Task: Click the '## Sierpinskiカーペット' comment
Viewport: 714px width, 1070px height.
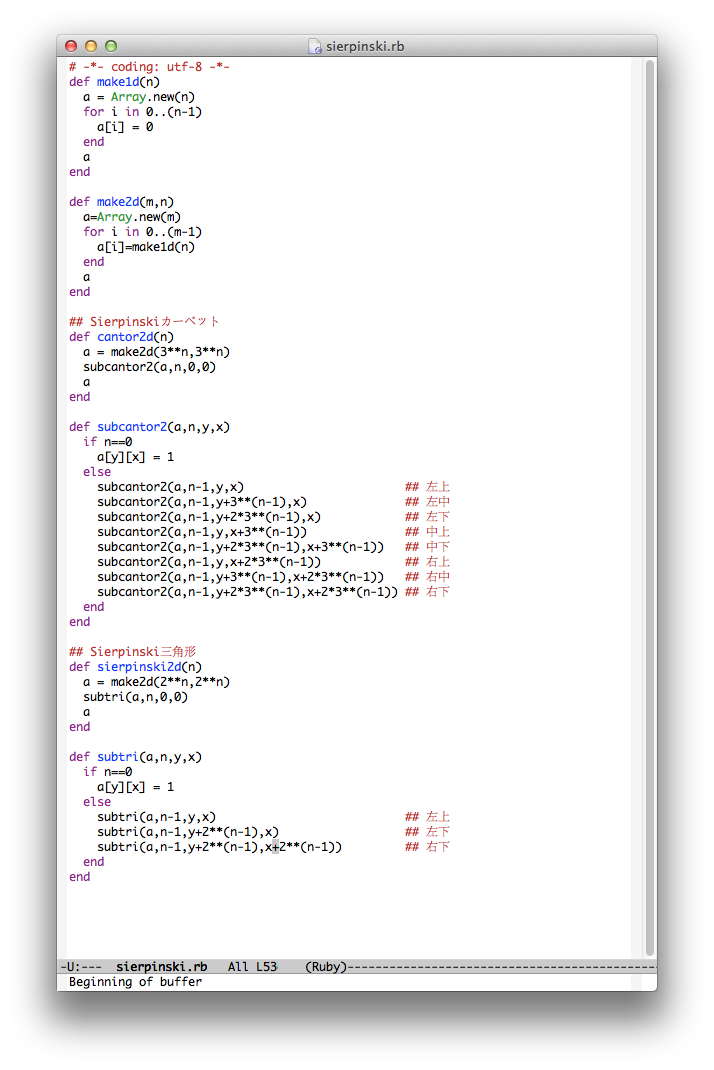Action: (x=144, y=321)
